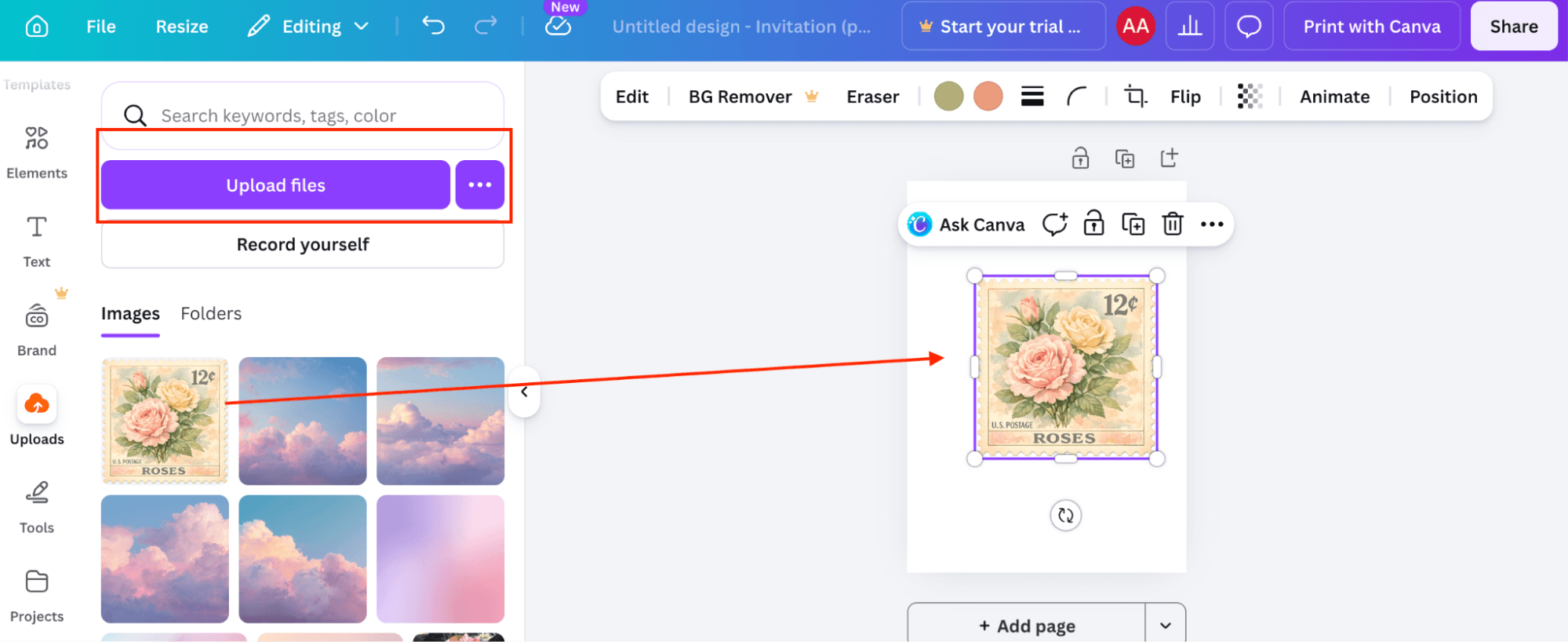Open more upload options menu
The image size is (1568, 642).
tap(480, 185)
